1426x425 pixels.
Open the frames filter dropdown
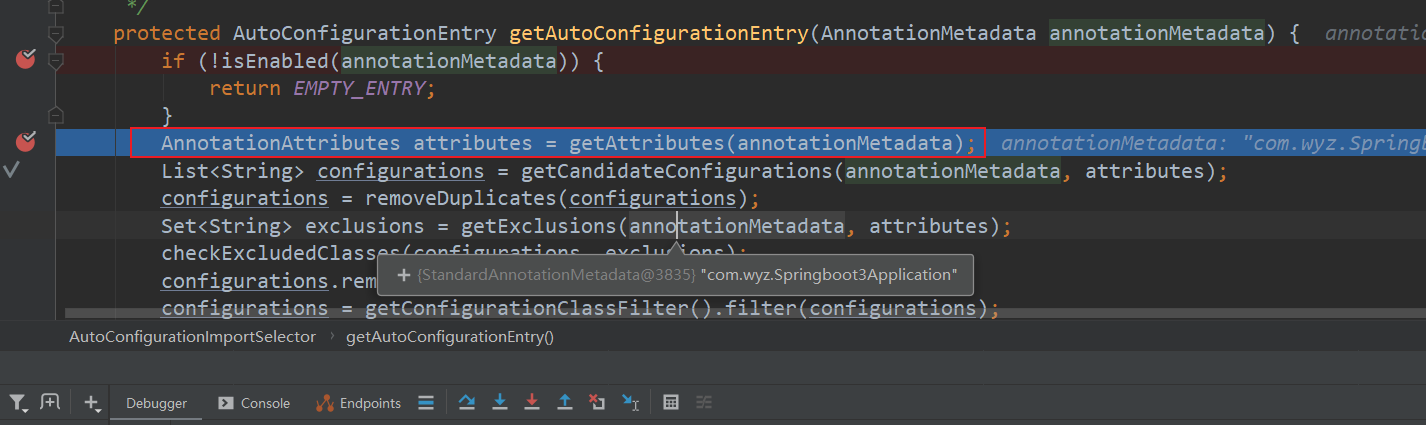tap(18, 403)
